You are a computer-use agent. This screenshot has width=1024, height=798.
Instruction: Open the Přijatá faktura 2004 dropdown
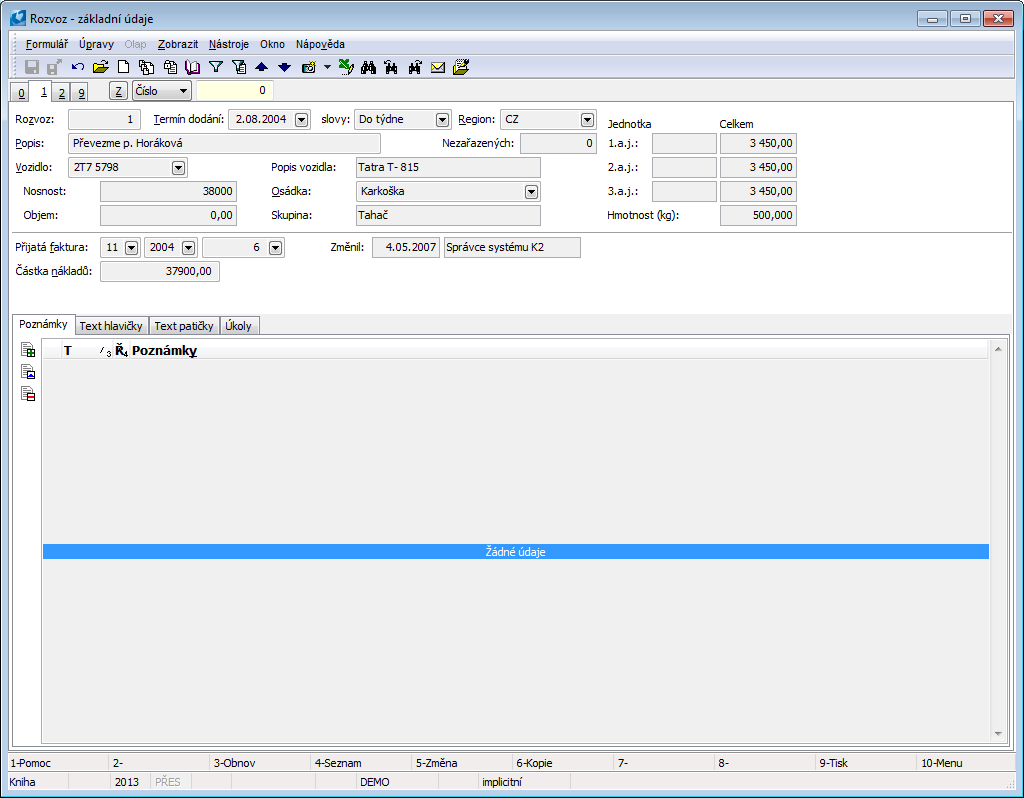188,247
